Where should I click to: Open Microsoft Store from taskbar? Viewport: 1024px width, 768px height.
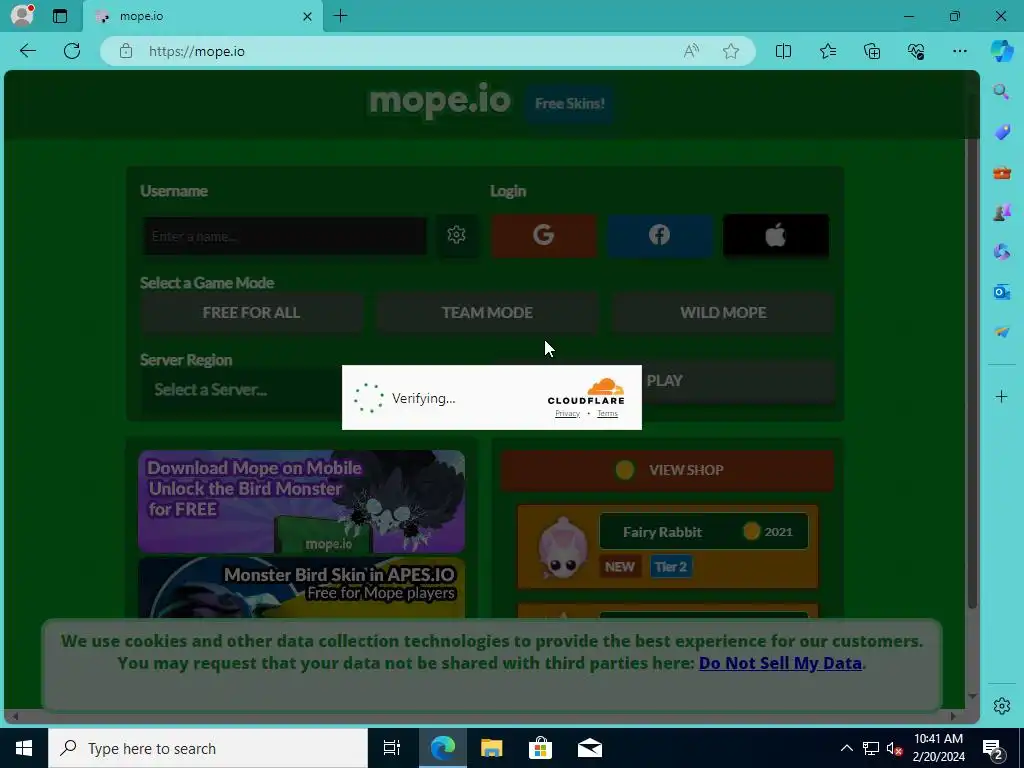(x=540, y=748)
